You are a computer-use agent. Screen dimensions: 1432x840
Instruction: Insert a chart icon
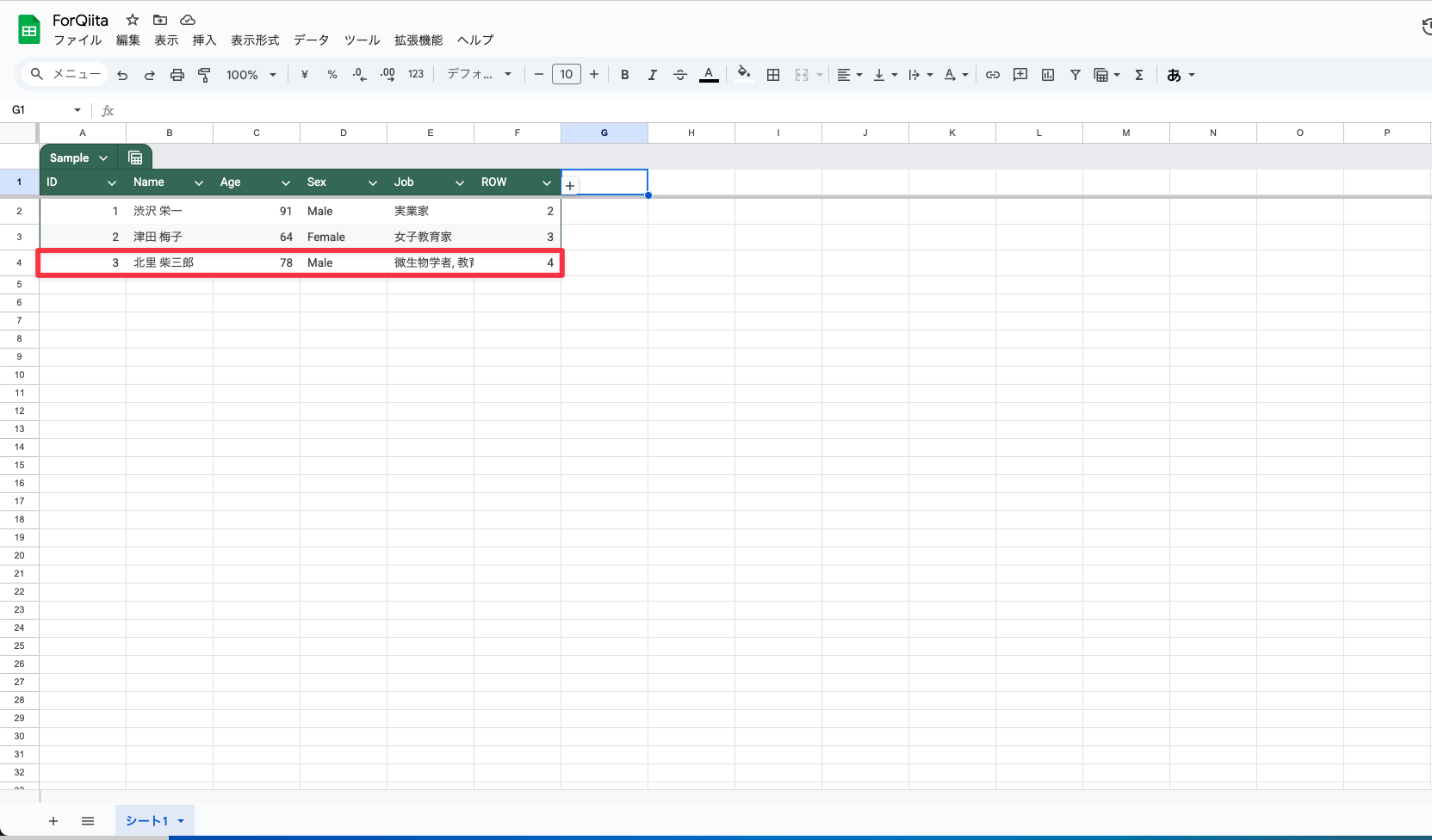pyautogui.click(x=1048, y=75)
